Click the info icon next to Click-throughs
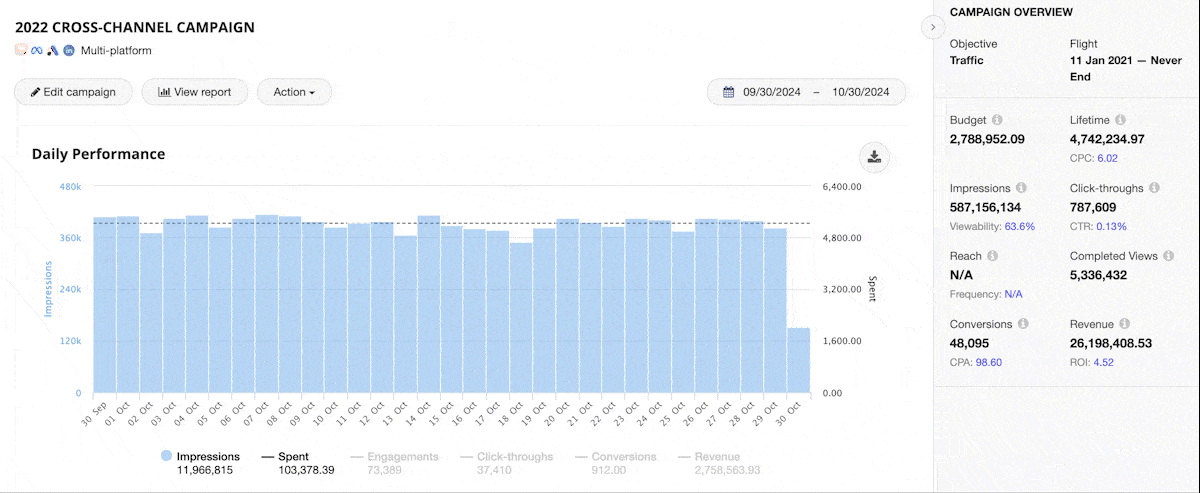 1154,188
